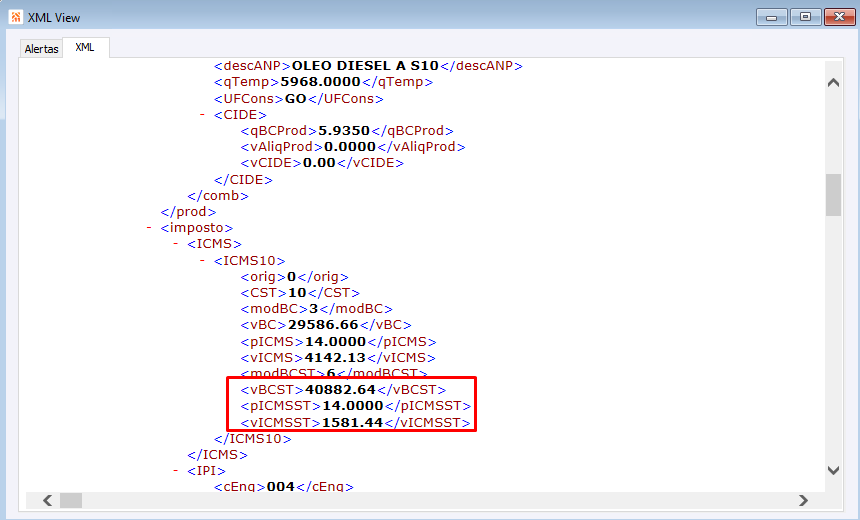This screenshot has height=520, width=860.
Task: Click the pICMS value 14.0000
Action: (335, 342)
